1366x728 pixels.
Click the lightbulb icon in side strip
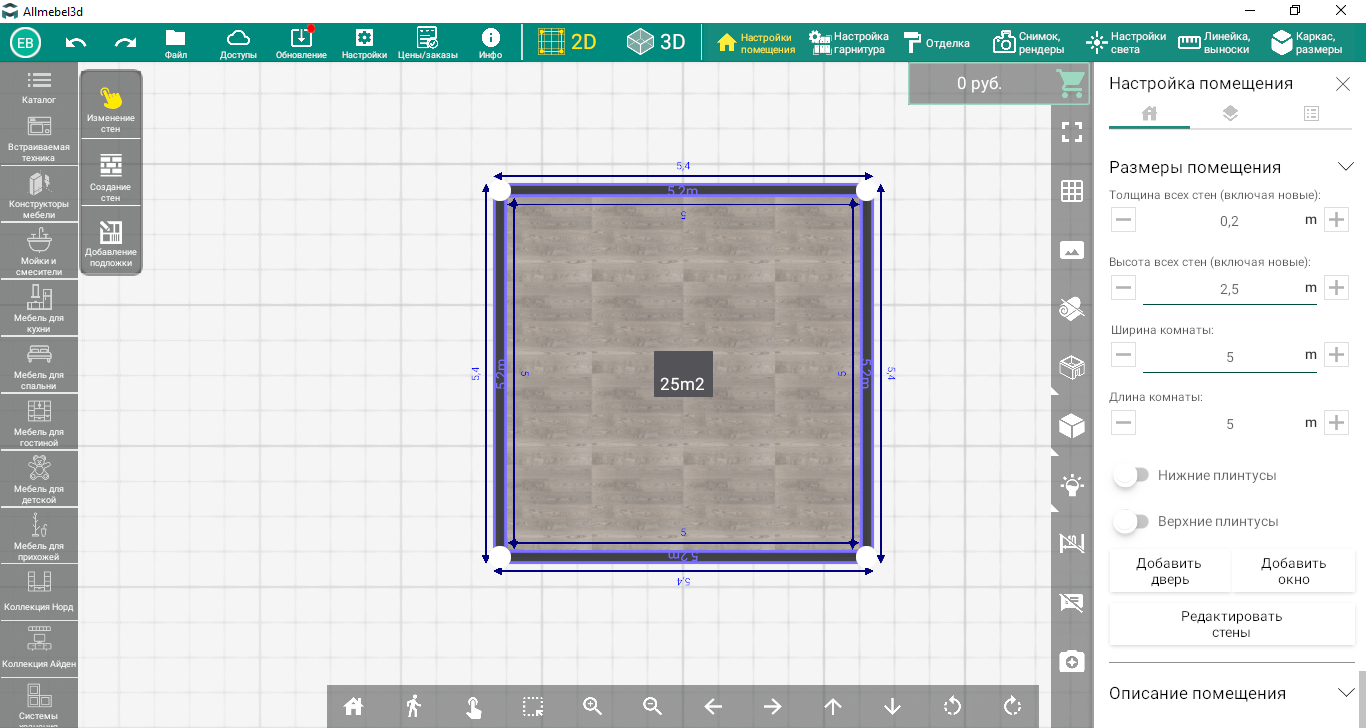coord(1072,486)
